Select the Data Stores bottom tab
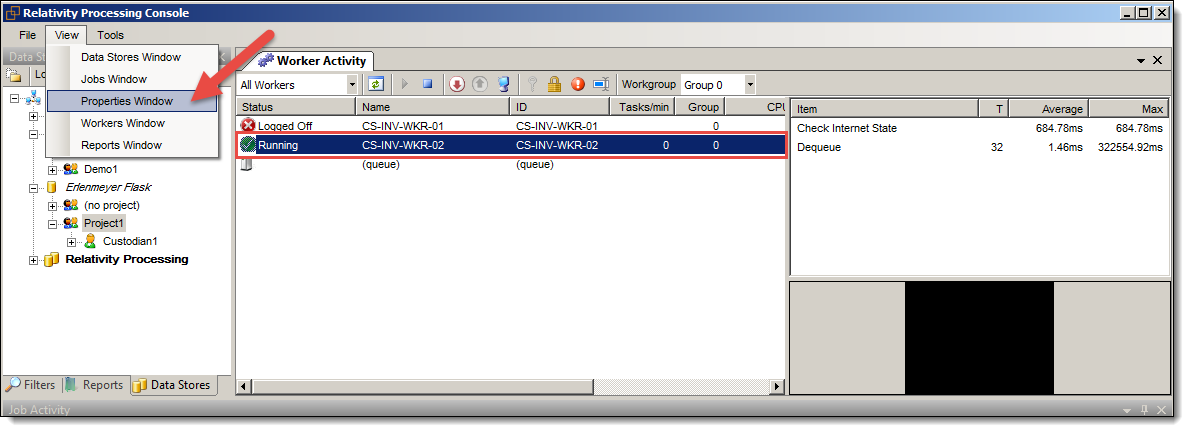Screen dimensions: 1189x432 point(172,385)
